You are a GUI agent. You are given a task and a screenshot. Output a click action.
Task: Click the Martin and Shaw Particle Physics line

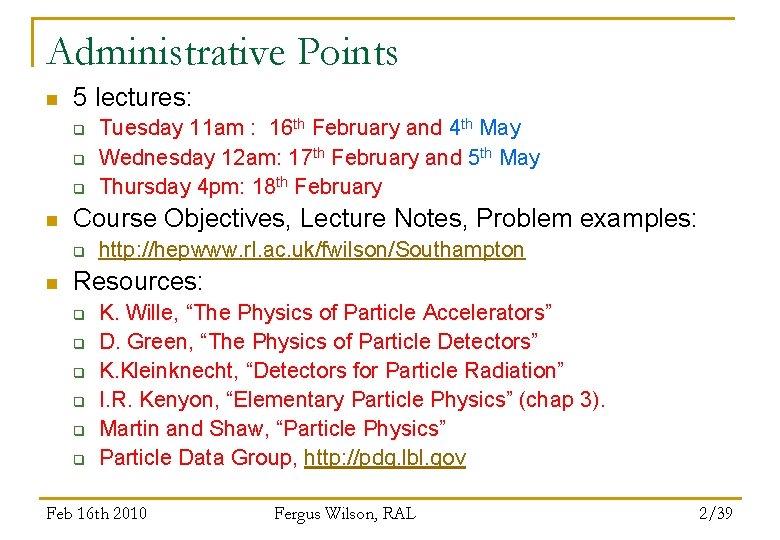point(273,429)
